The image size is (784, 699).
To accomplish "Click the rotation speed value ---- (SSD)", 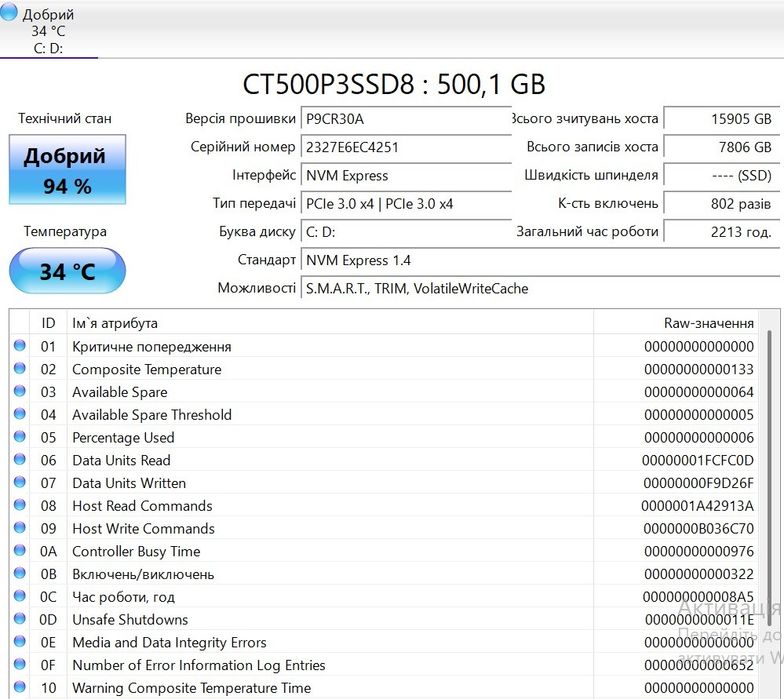I will tap(722, 176).
